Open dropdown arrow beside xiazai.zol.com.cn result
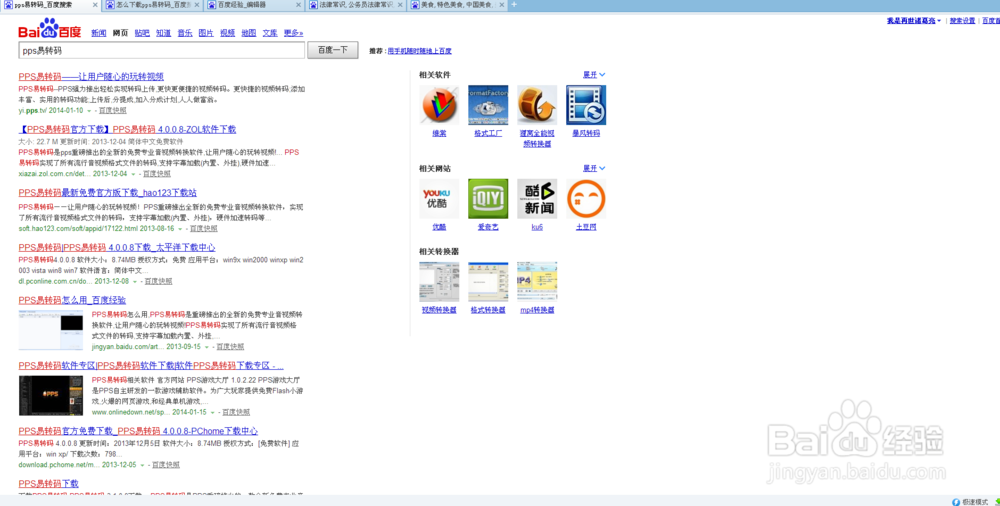Screen dimensions: 1000x506 (x=133, y=174)
